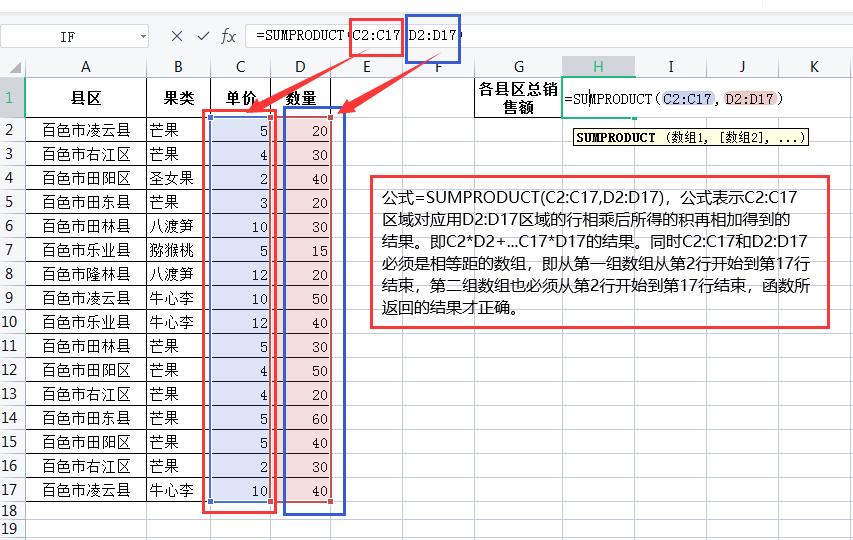
Task: Click quantity cell 15 in row 7
Action: pyautogui.click(x=301, y=250)
